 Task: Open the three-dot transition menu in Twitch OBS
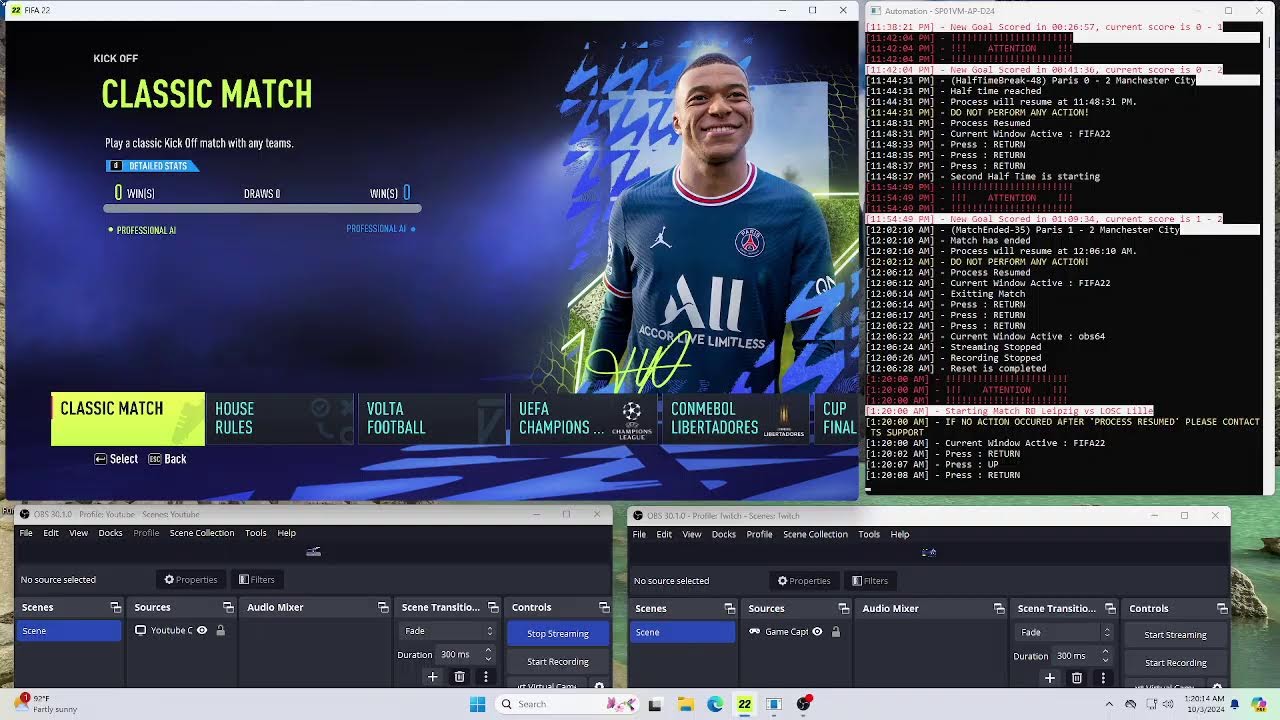point(1103,678)
